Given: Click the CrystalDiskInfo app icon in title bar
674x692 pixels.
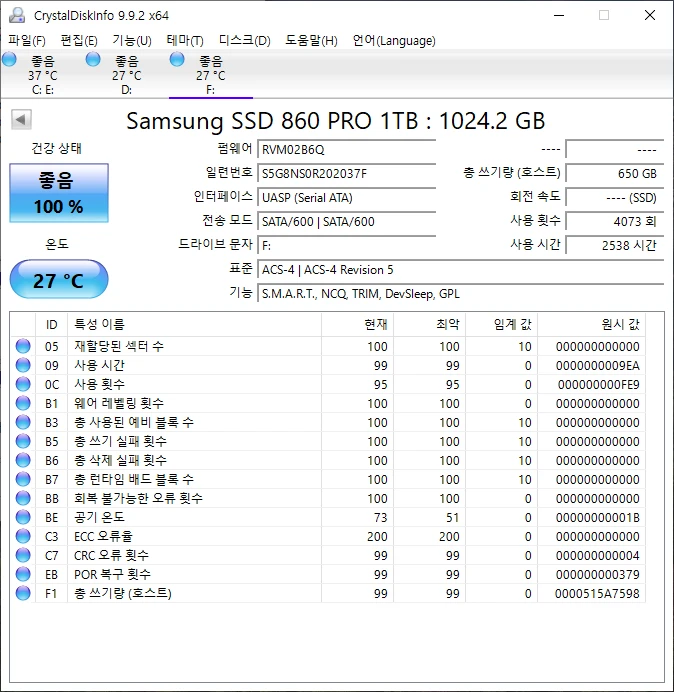Looking at the screenshot, I should (17, 15).
